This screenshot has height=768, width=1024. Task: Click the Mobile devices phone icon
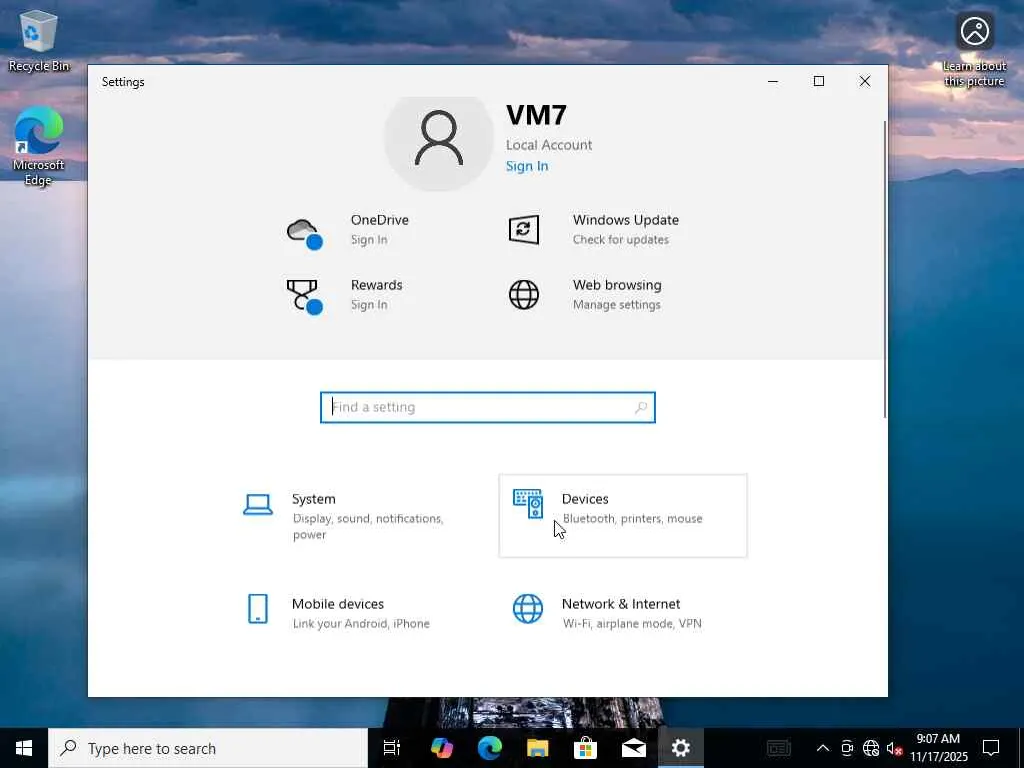point(258,609)
